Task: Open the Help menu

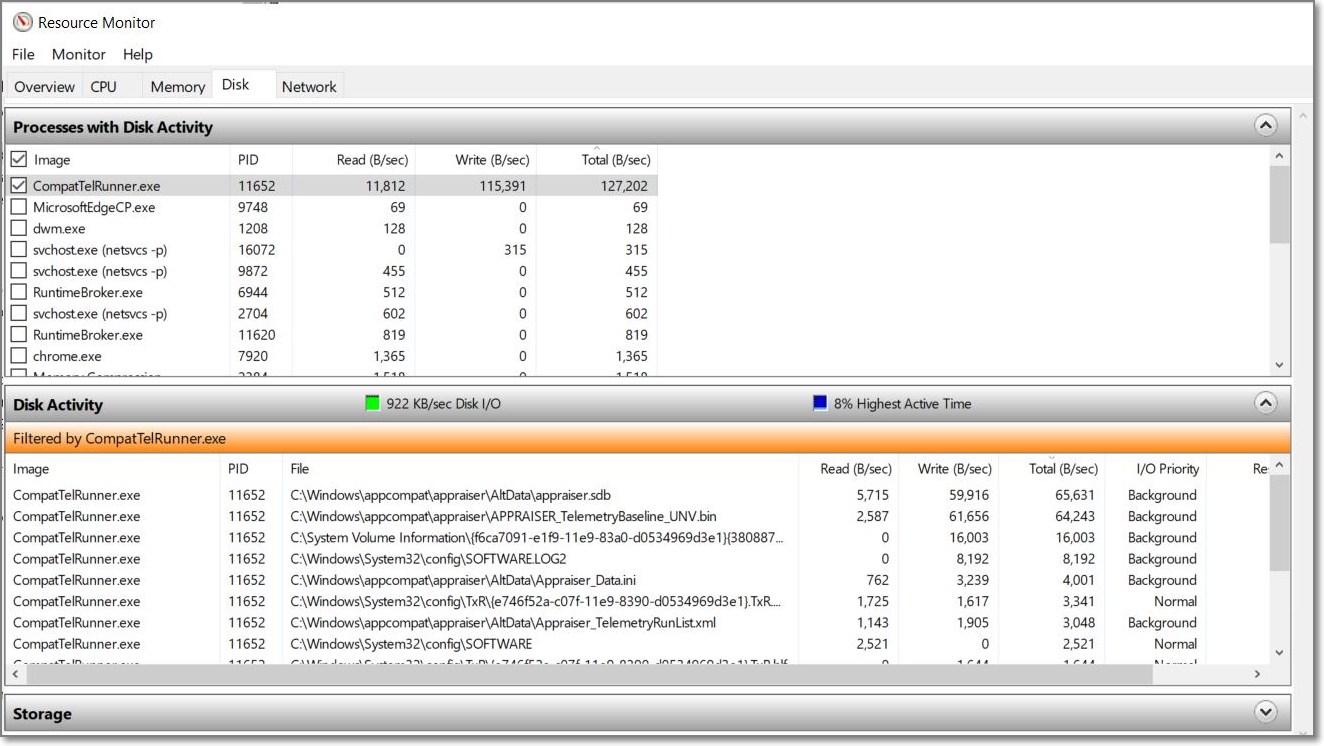Action: (x=138, y=54)
